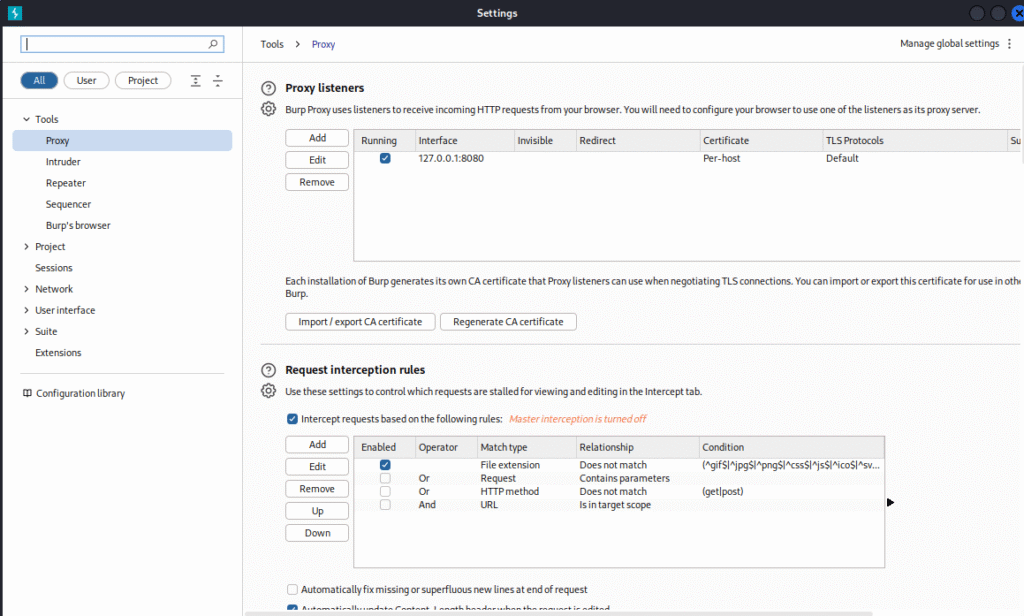Select the User filter pill
The height and width of the screenshot is (616, 1024).
click(x=86, y=80)
